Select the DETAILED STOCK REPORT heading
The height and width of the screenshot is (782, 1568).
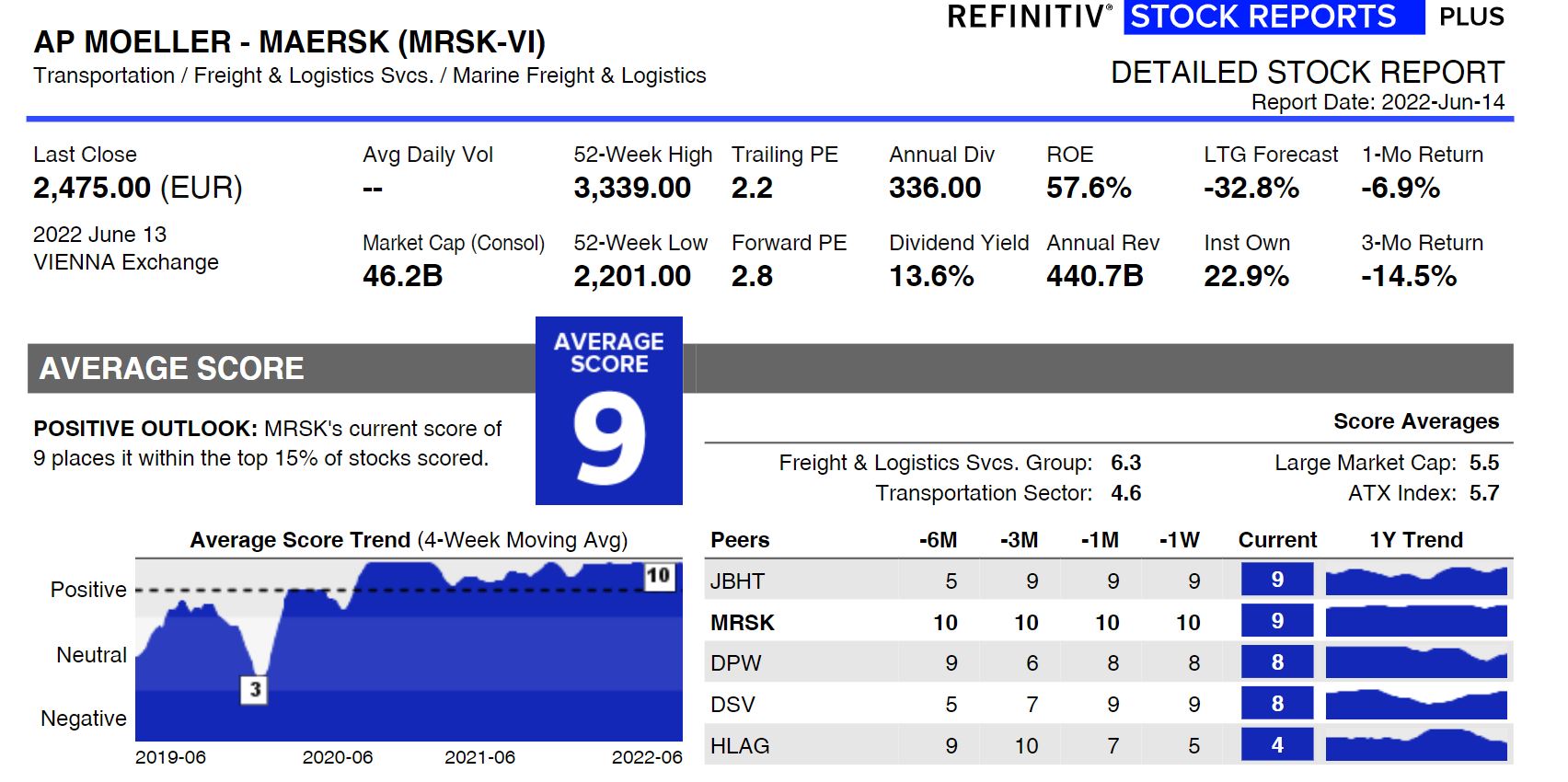[x=1308, y=72]
